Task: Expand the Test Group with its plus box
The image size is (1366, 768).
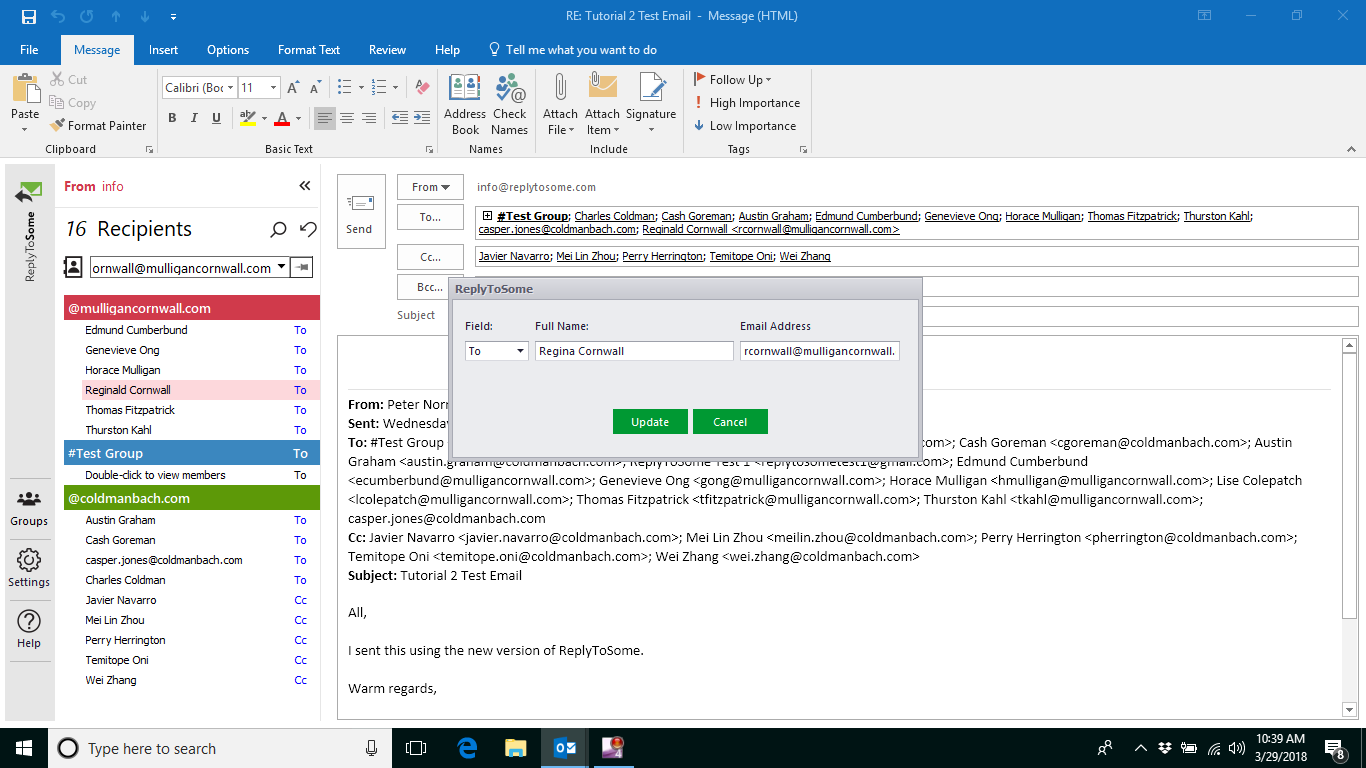Action: [x=488, y=215]
